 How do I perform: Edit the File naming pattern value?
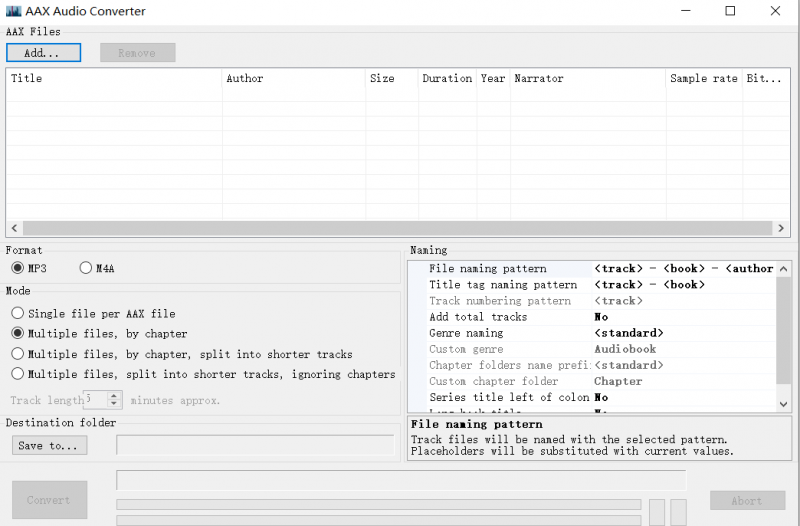[684, 269]
